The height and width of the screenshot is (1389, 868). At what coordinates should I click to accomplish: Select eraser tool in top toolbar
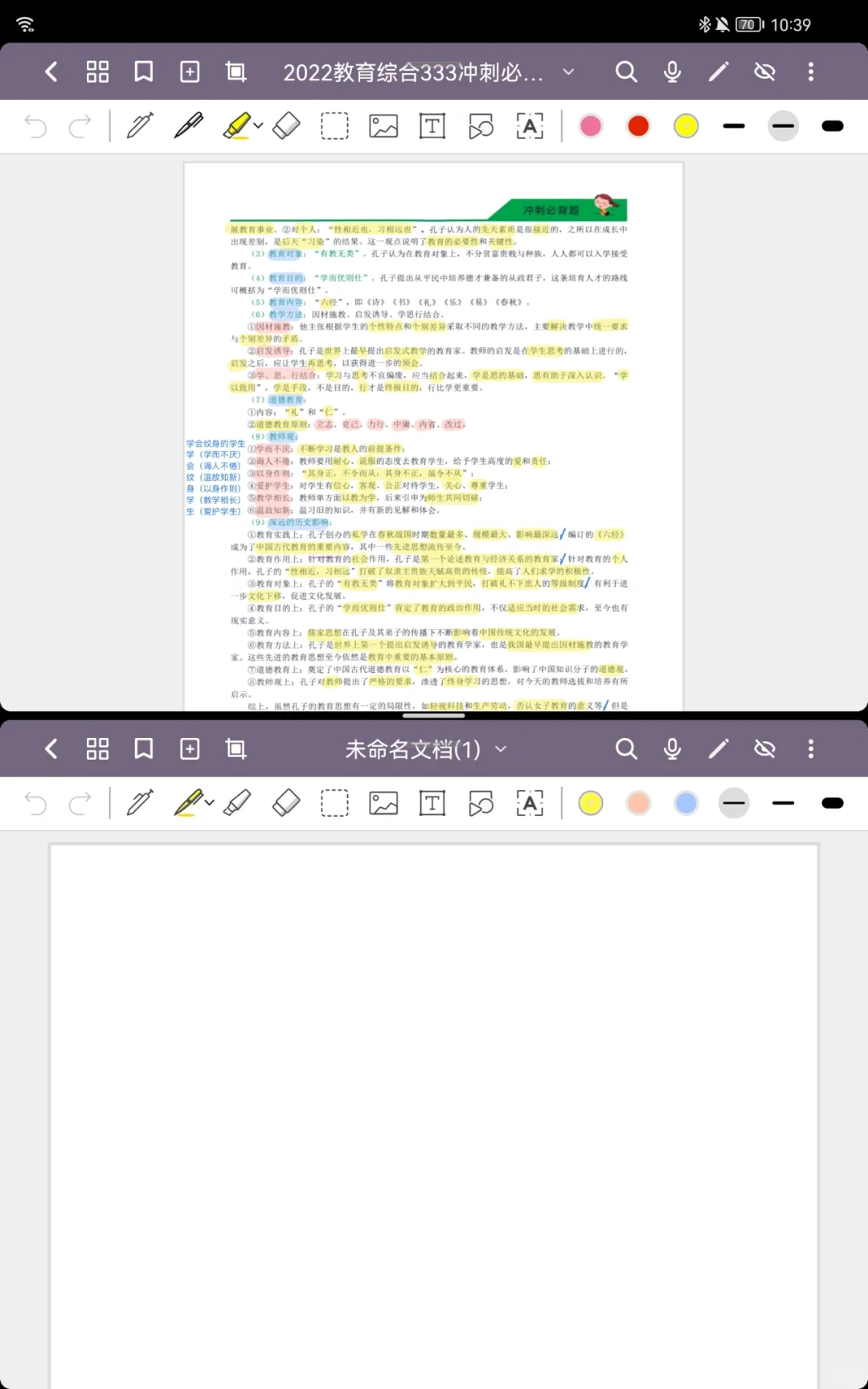287,126
